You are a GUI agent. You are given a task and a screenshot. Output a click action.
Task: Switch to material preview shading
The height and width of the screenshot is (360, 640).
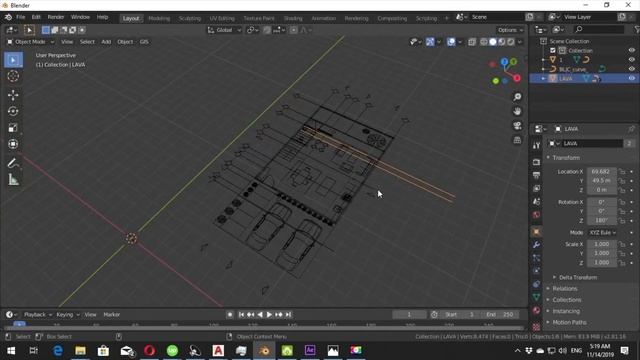pyautogui.click(x=502, y=42)
